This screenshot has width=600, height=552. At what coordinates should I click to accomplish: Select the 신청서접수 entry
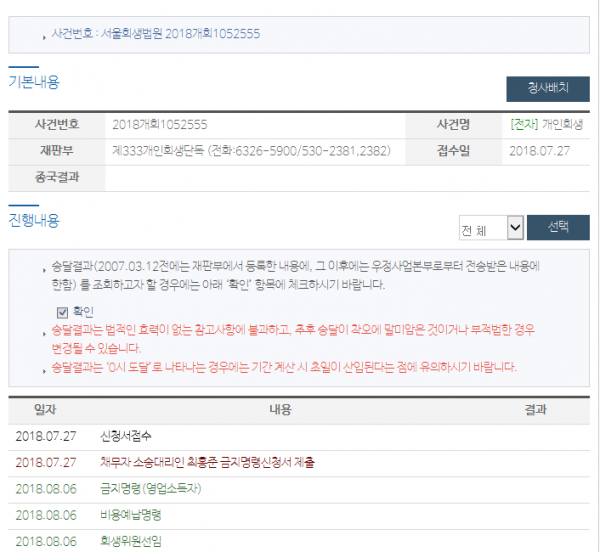pyautogui.click(x=125, y=437)
